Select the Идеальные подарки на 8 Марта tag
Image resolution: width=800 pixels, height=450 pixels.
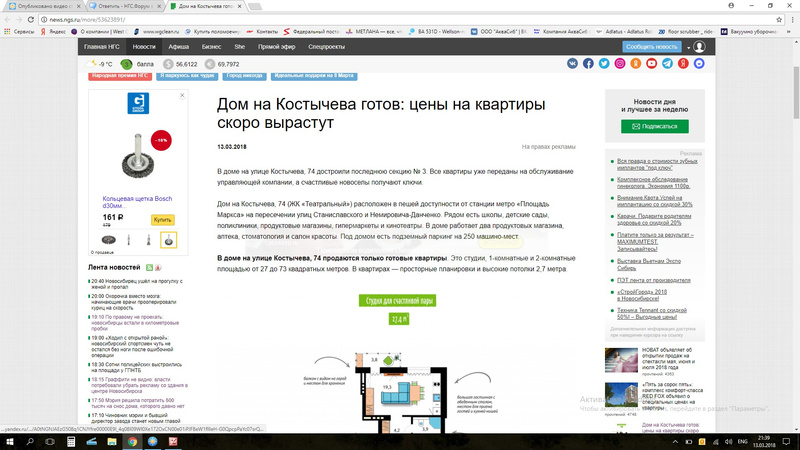click(x=314, y=76)
